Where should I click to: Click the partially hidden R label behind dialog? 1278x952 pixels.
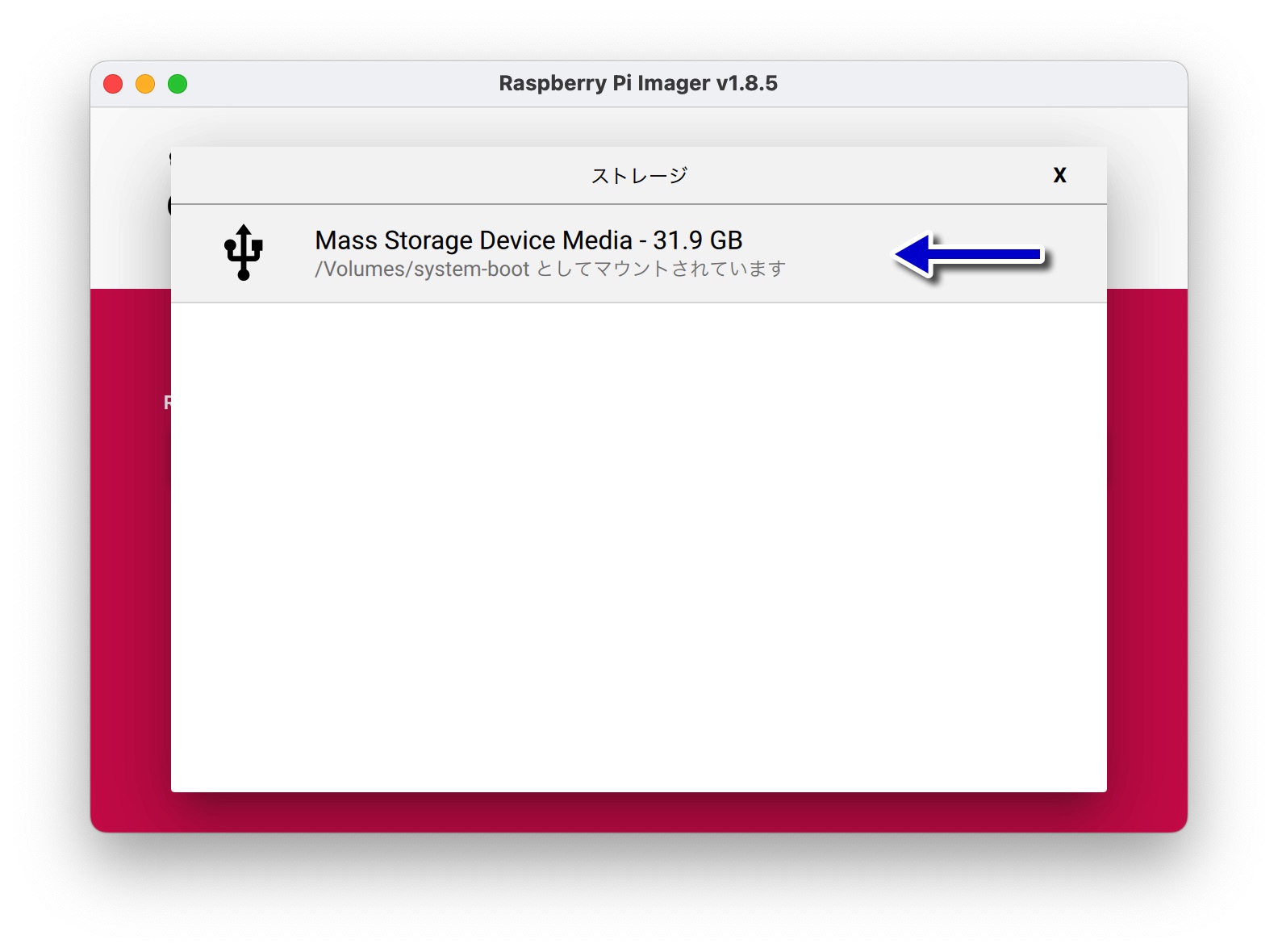pyautogui.click(x=167, y=402)
